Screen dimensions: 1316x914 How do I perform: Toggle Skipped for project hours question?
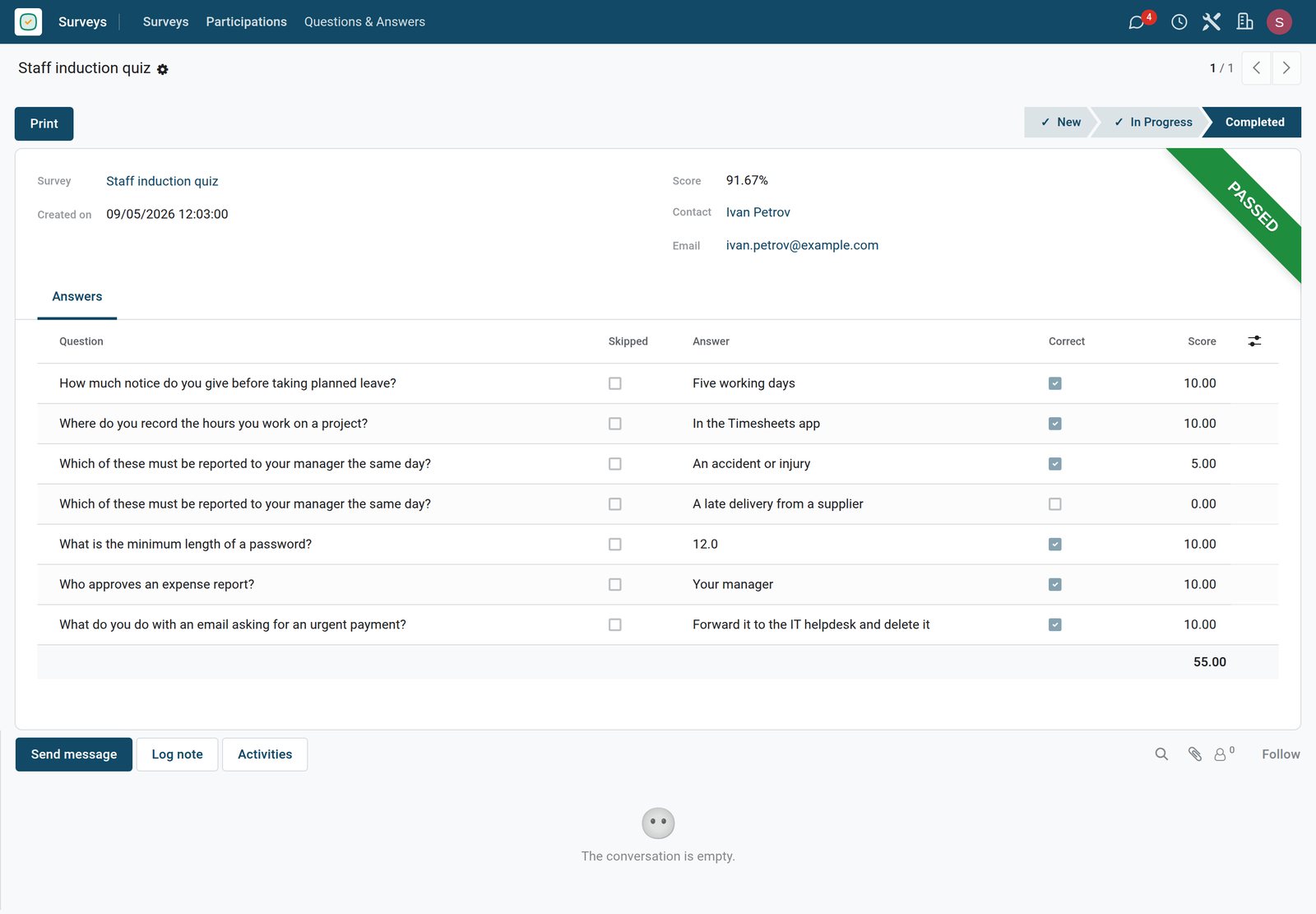click(x=614, y=424)
